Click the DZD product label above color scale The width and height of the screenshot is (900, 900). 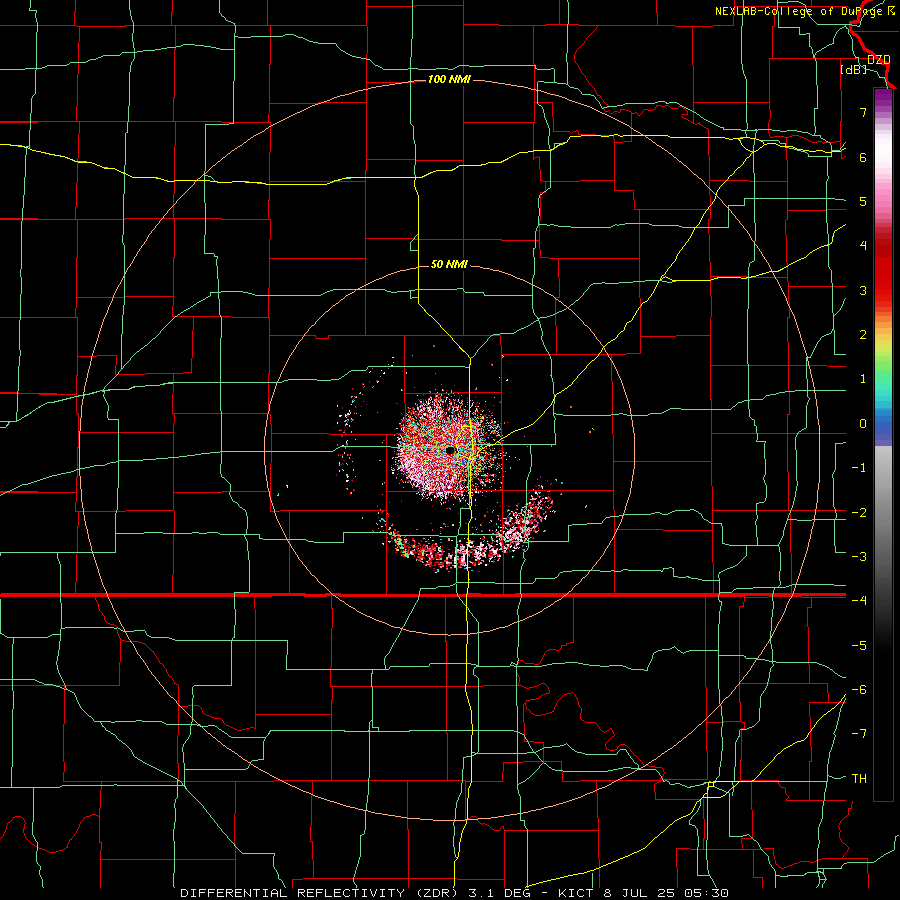click(878, 60)
